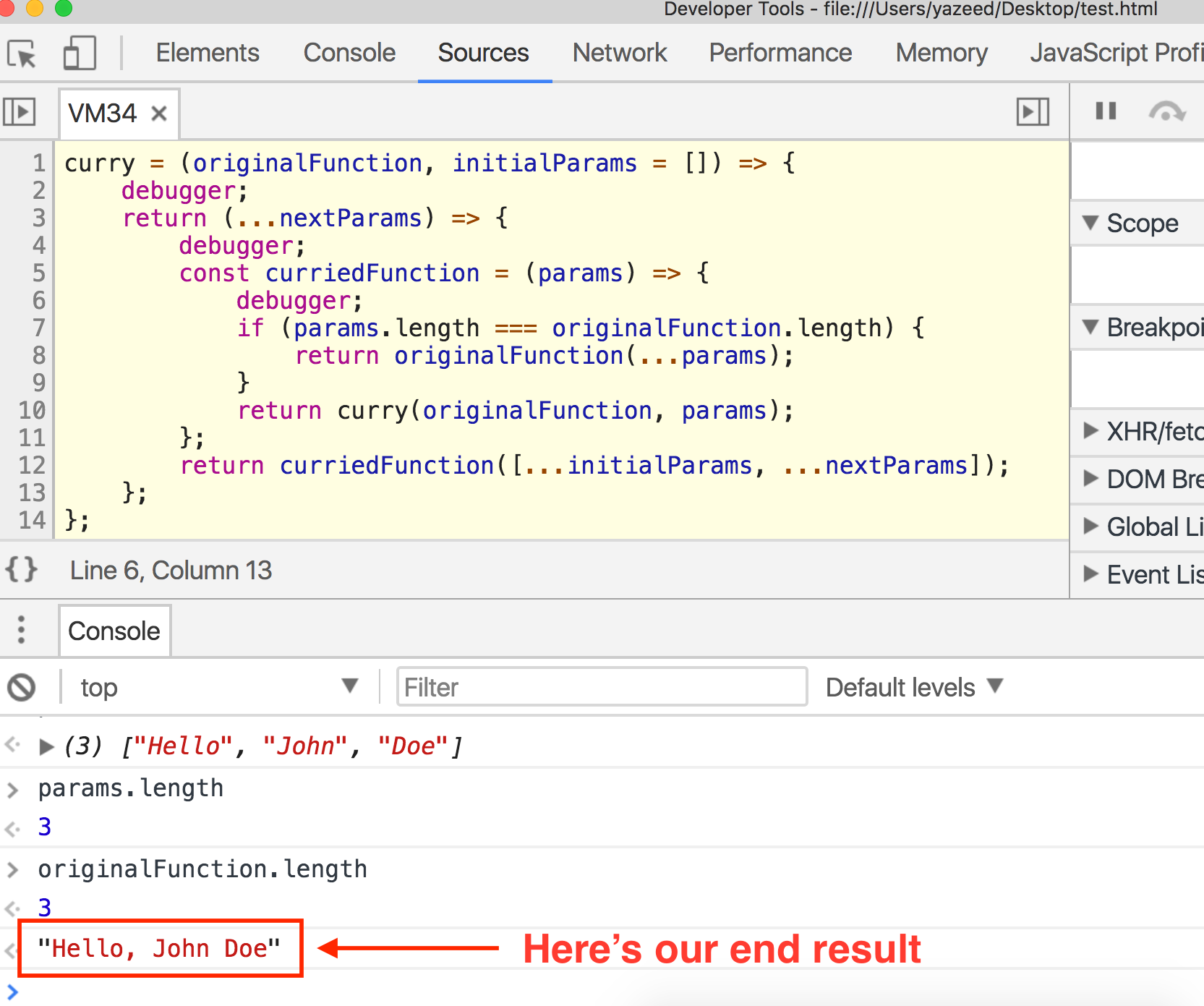Collapse the Breakpoints section
This screenshot has width=1204, height=1006.
click(1092, 328)
